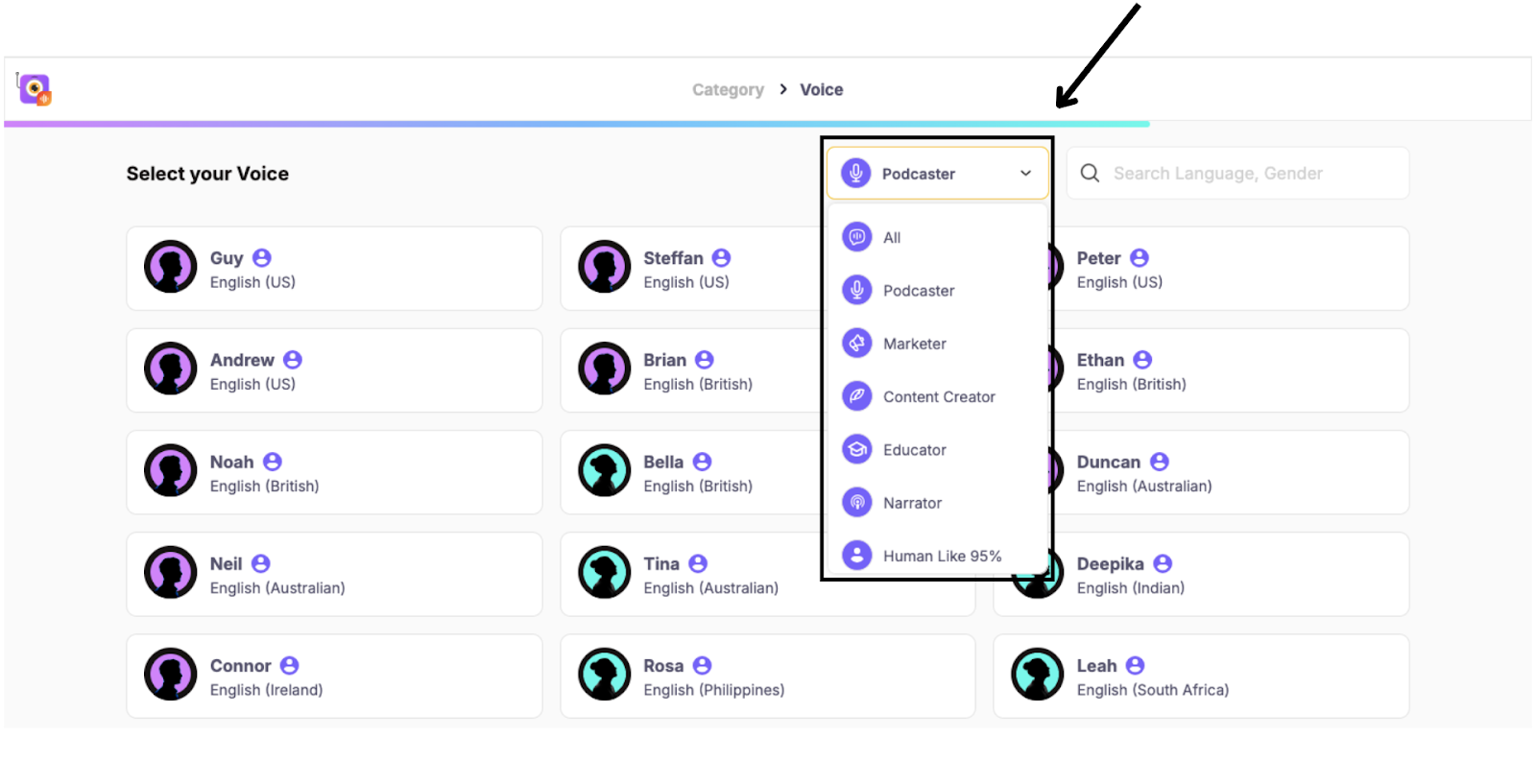Click the profile badge icon next to Connor
This screenshot has height=784, width=1536.
coord(290,665)
